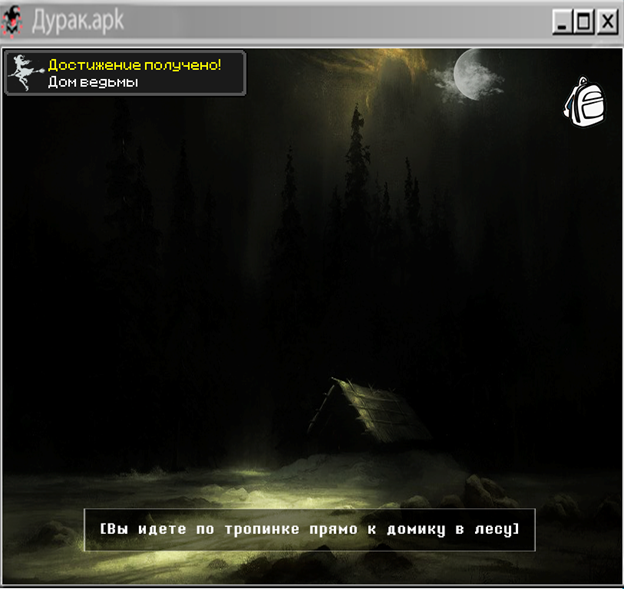Image resolution: width=624 pixels, height=589 pixels.
Task: Open the backpack inventory icon
Action: pyautogui.click(x=584, y=102)
